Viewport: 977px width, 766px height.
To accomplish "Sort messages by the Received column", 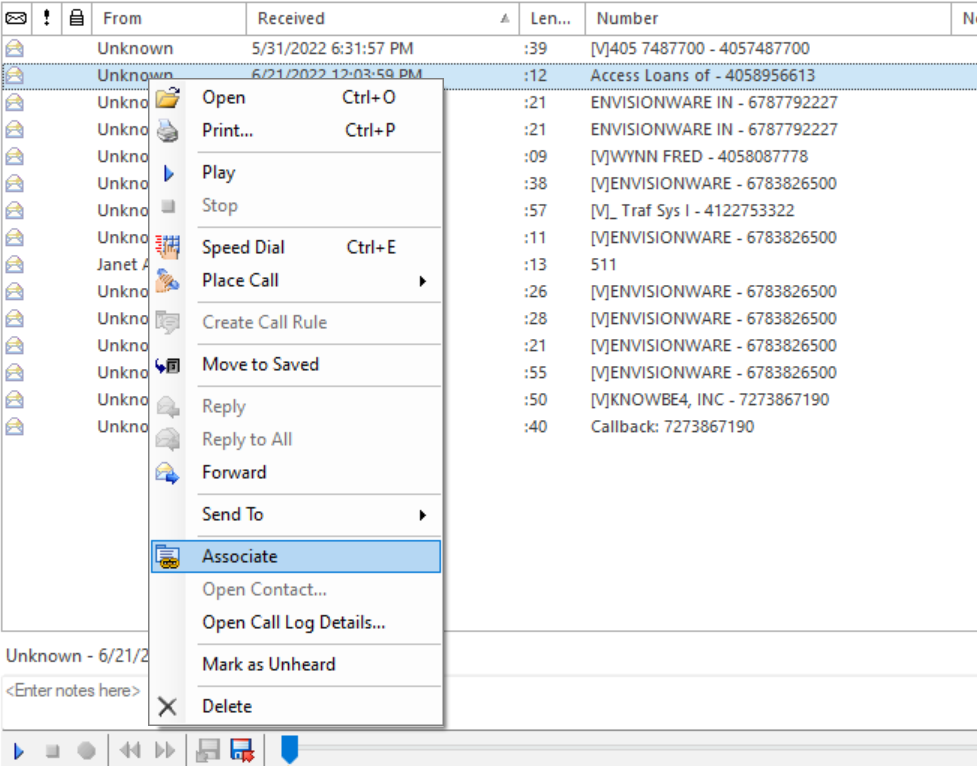I will [380, 18].
